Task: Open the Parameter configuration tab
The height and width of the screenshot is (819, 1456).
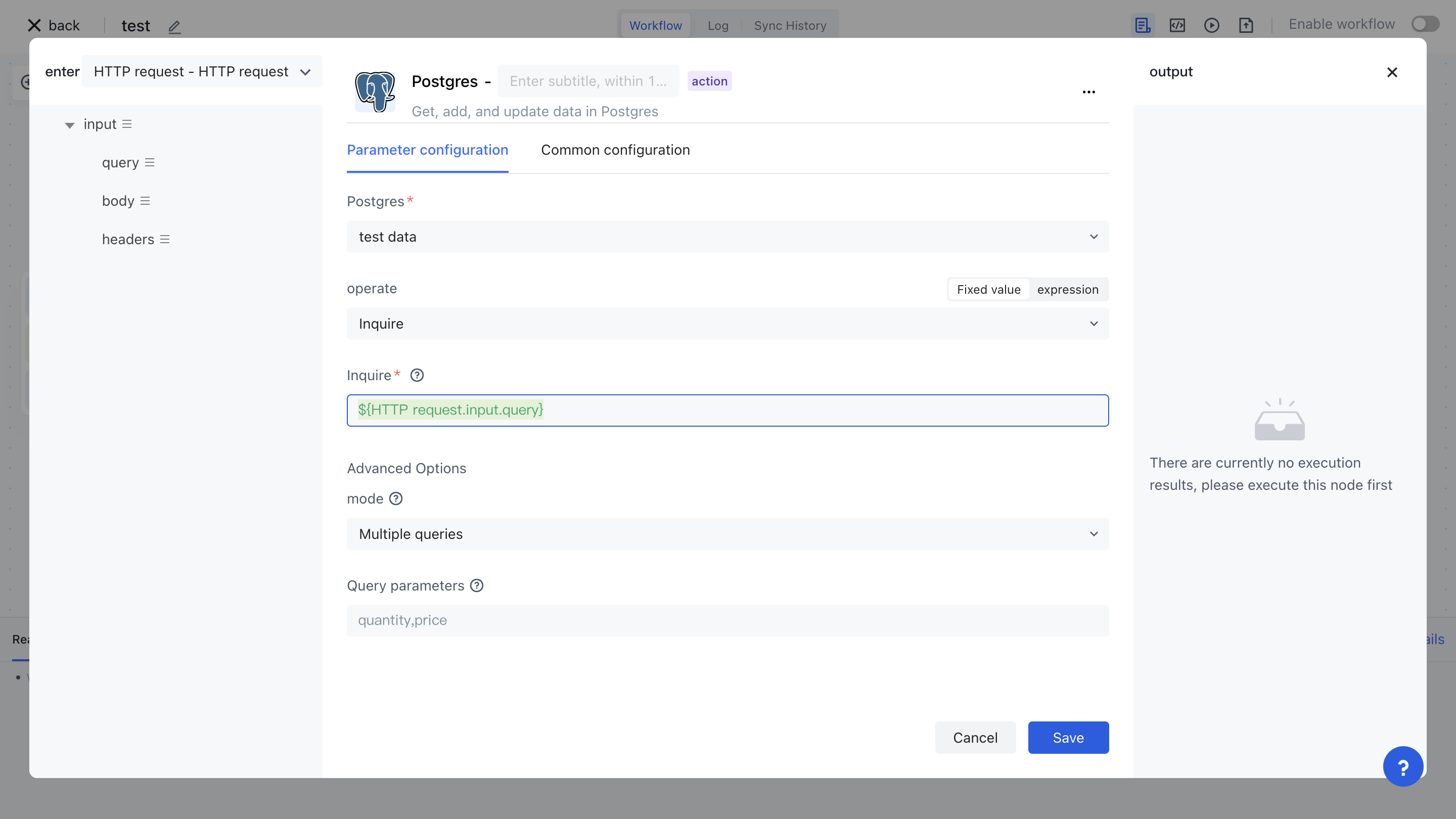Action: point(427,150)
